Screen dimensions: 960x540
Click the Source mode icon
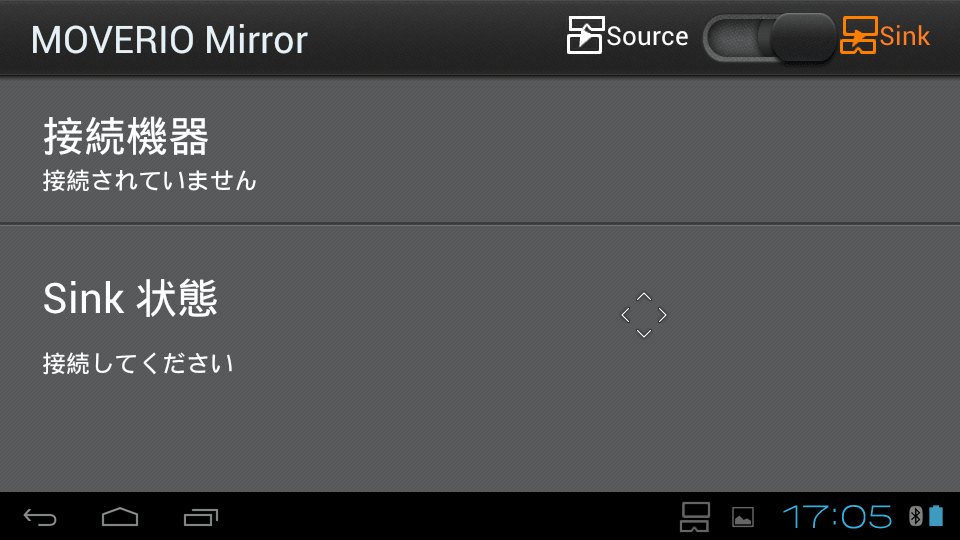click(x=585, y=35)
